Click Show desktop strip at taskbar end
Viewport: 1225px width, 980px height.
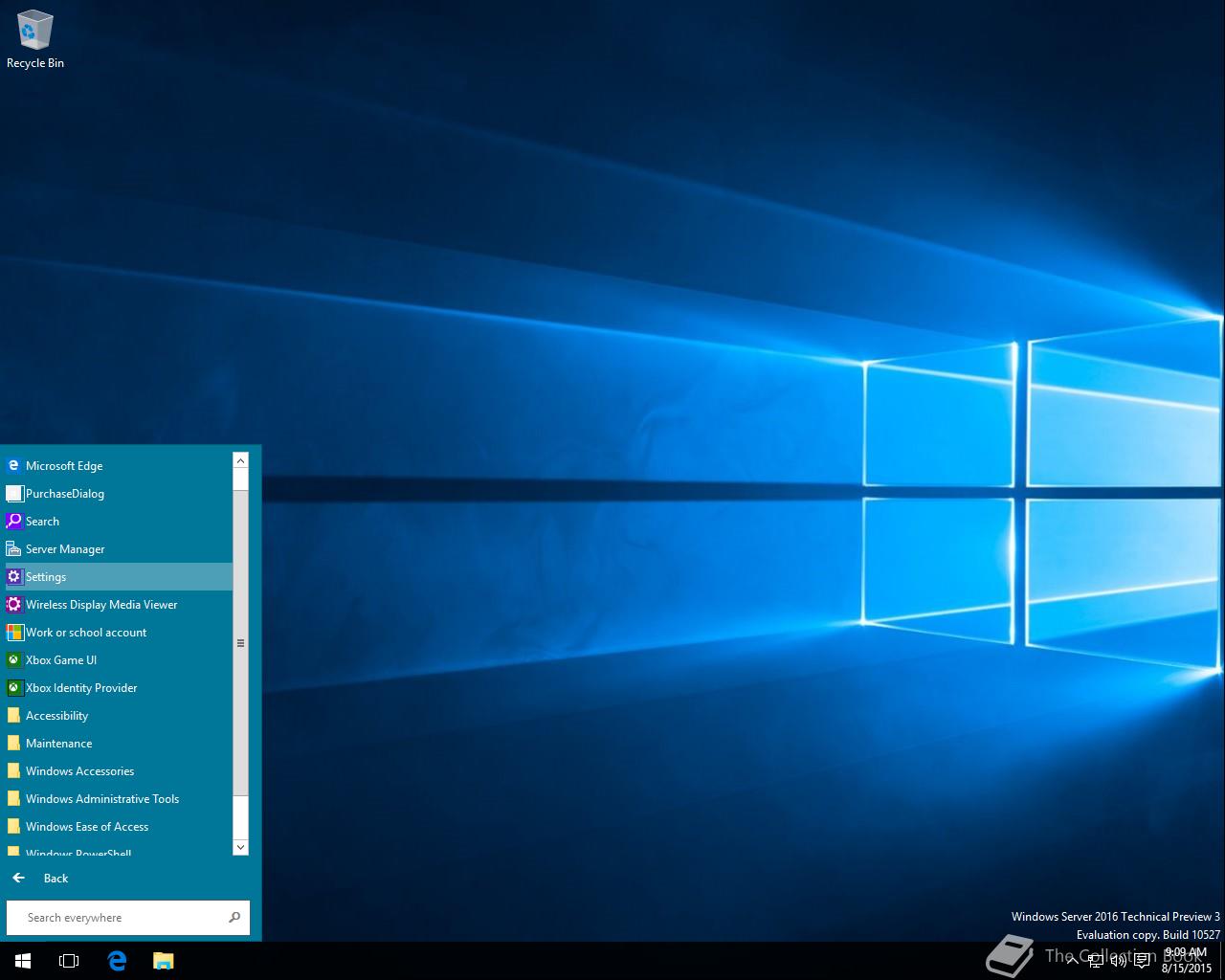pyautogui.click(x=1222, y=961)
